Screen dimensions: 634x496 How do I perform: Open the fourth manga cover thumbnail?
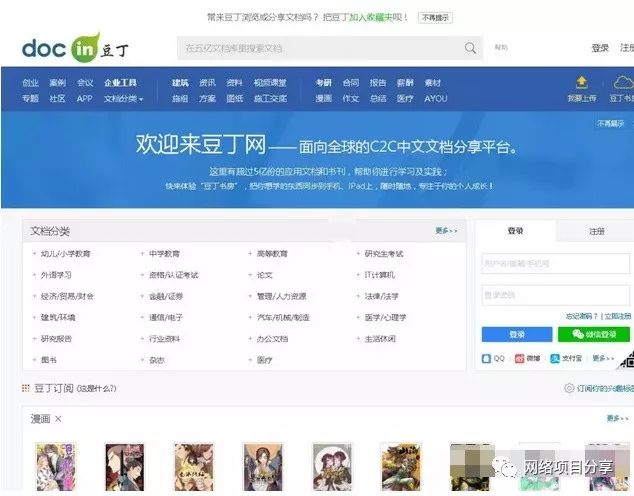[x=263, y=467]
